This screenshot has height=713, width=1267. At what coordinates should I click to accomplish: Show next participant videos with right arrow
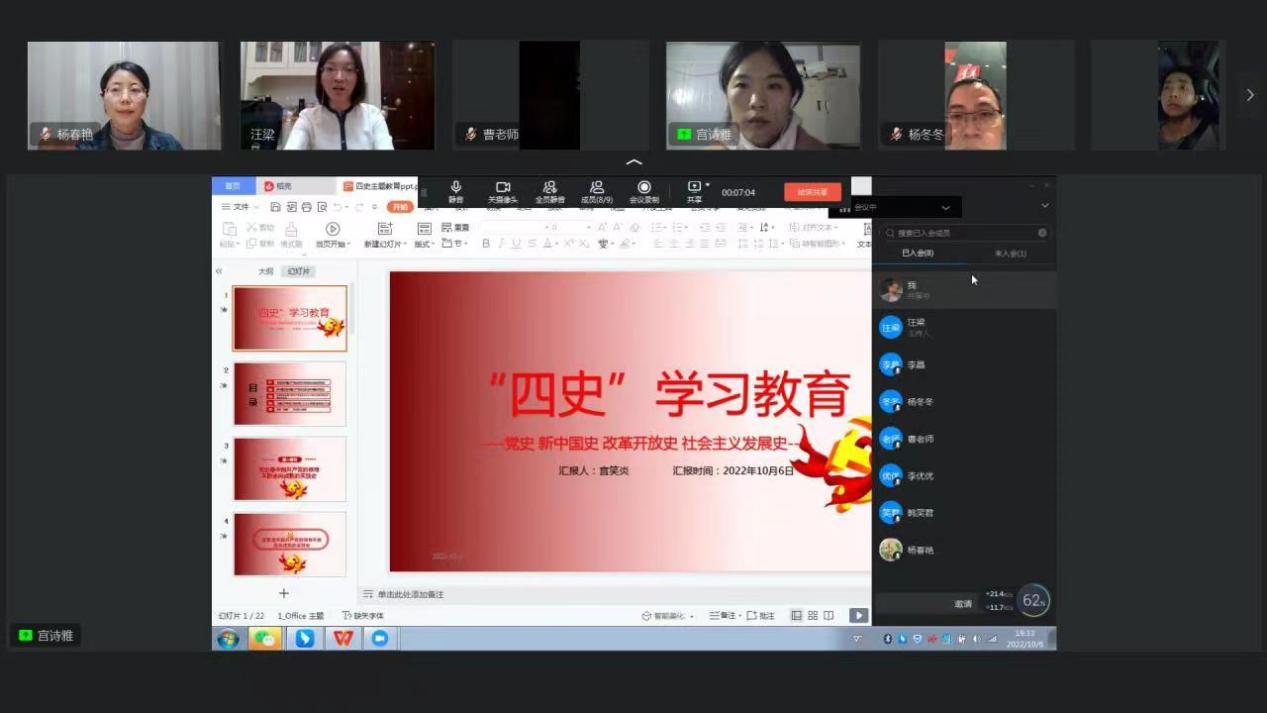click(1249, 95)
